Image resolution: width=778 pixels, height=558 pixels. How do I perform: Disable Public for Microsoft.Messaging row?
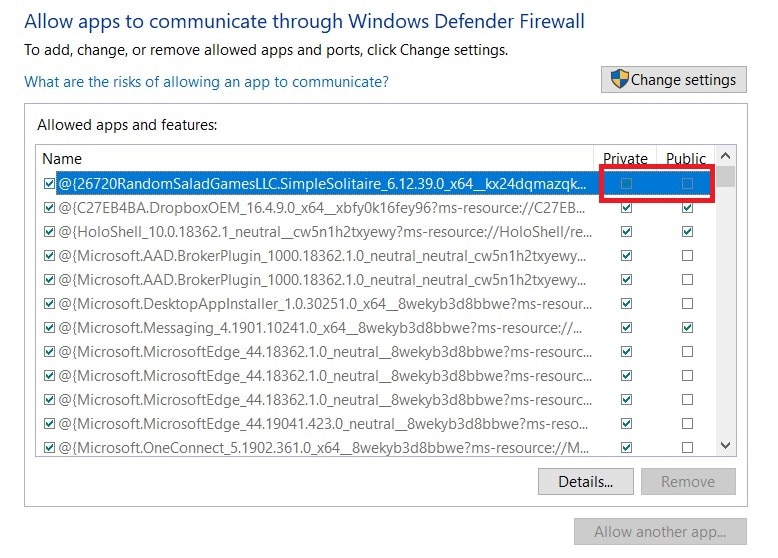pyautogui.click(x=686, y=328)
